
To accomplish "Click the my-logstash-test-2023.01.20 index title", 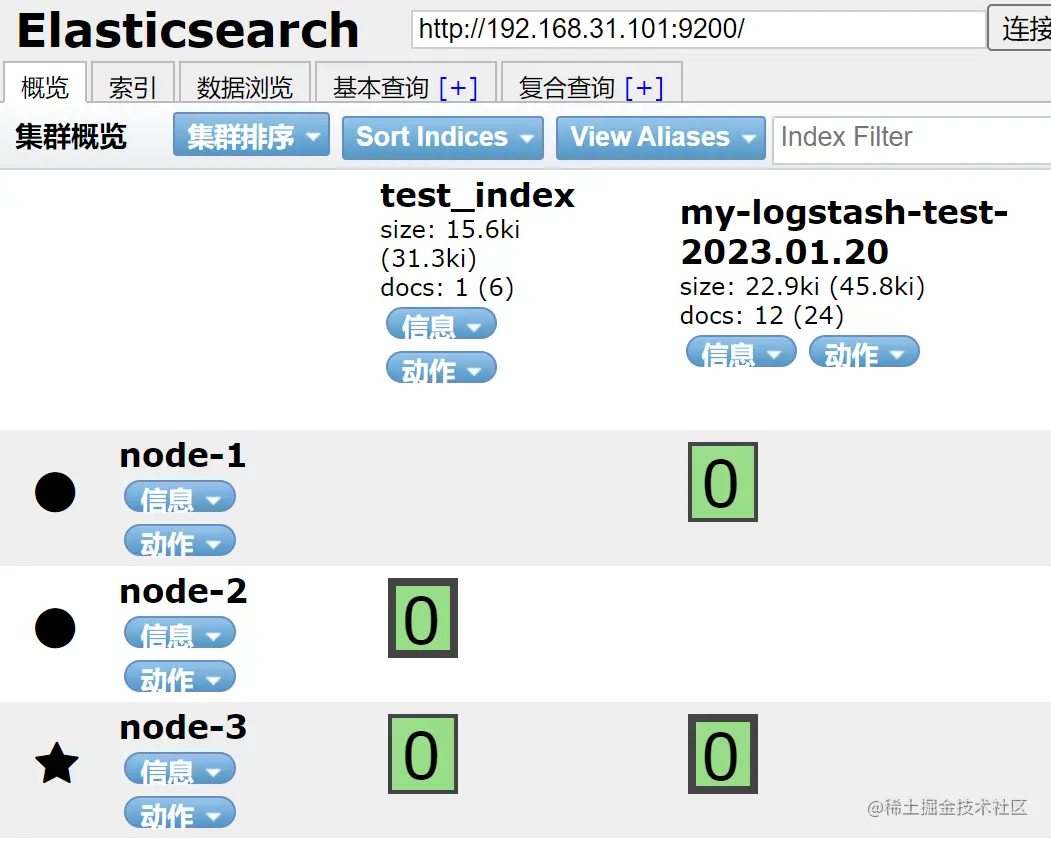I will tap(844, 232).
